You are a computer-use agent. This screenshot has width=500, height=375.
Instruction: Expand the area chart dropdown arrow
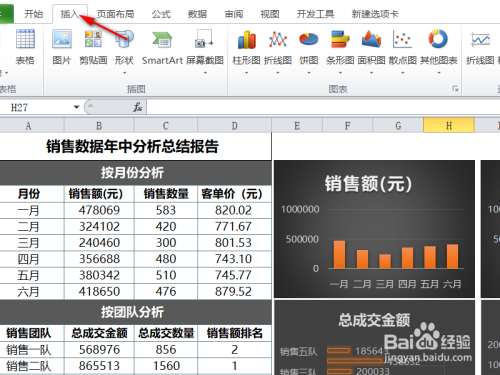click(x=371, y=72)
